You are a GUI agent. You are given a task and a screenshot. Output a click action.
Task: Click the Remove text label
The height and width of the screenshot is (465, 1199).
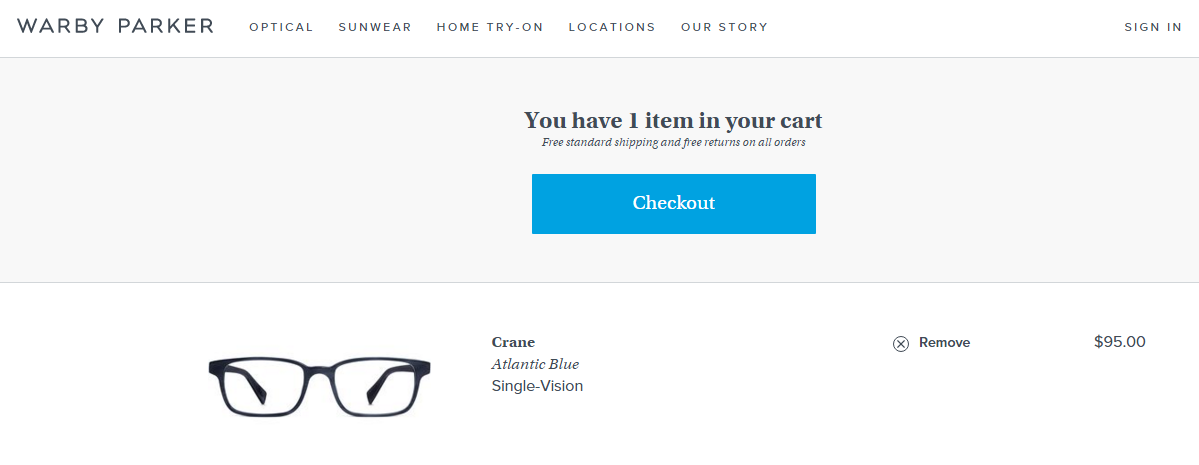coord(944,343)
